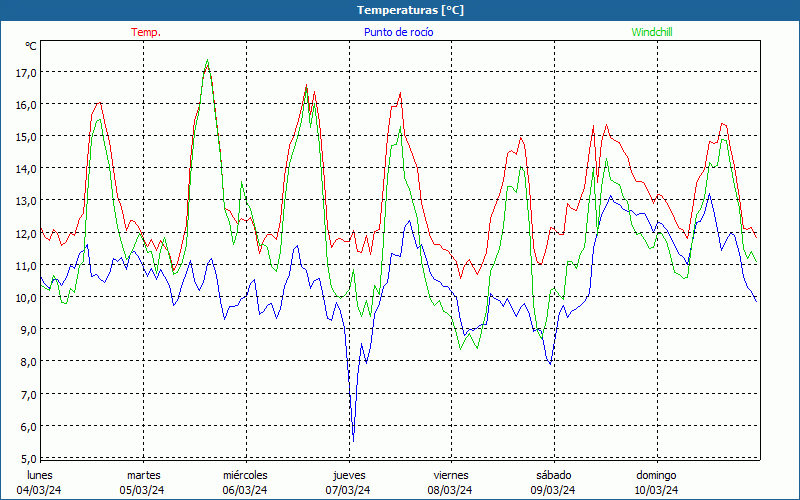Click the 'Windchill' green legend label
800x500 pixels.
click(x=652, y=32)
